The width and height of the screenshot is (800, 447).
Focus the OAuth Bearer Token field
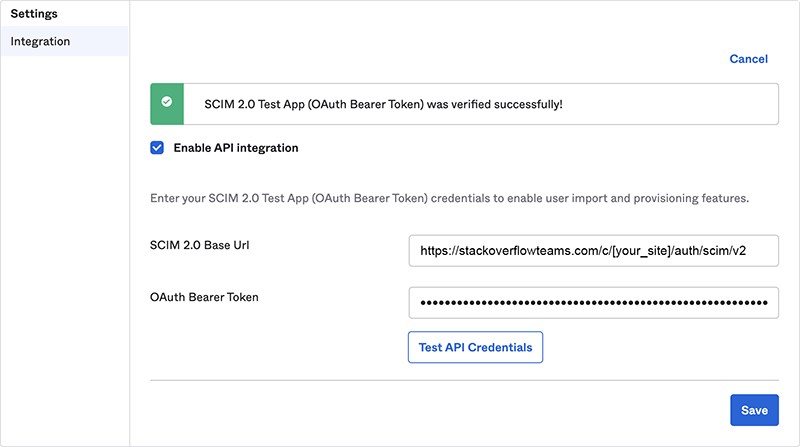(593, 302)
